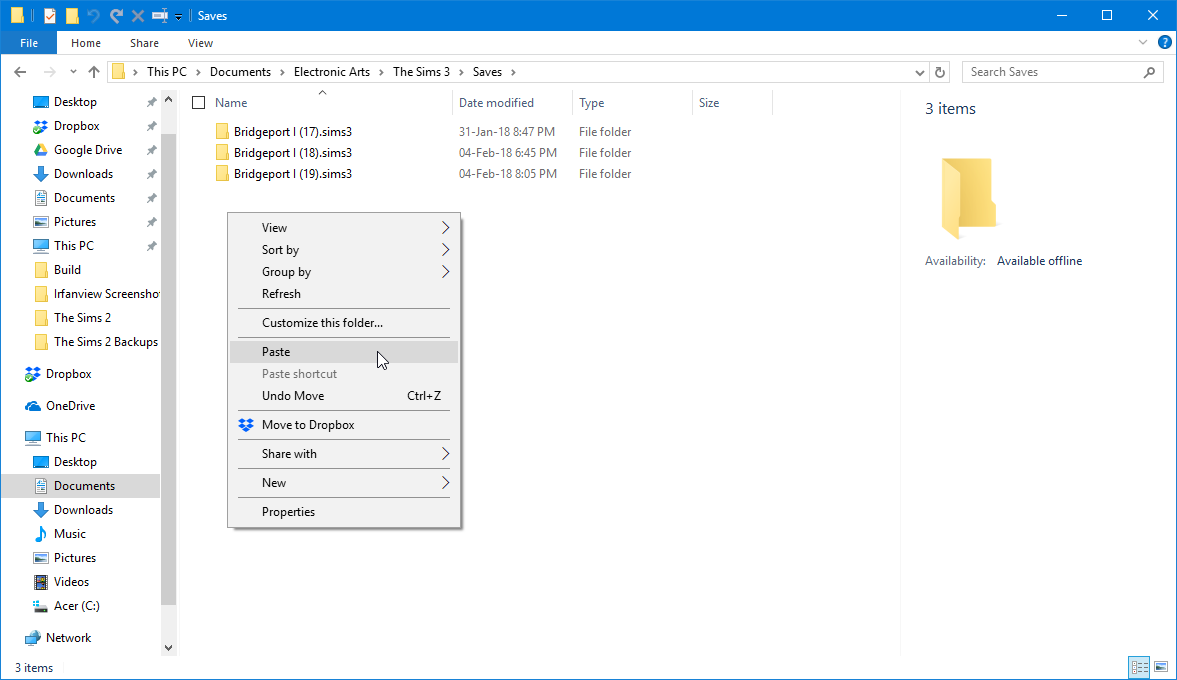Expand the address bar history dropdown

click(920, 72)
